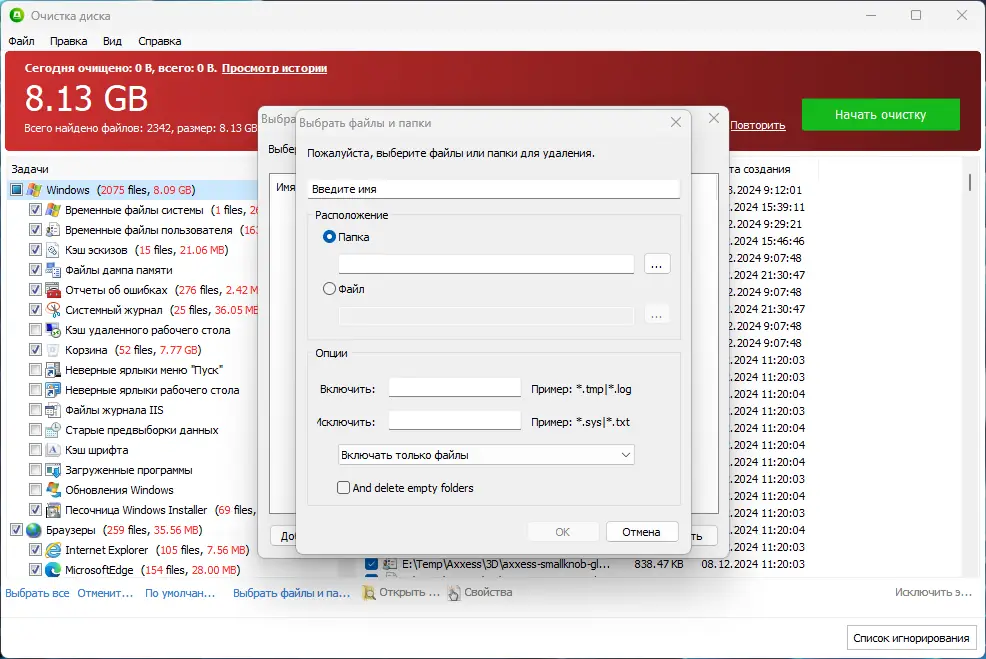Check Кэш удаленного рабочего стола checkbox
The height and width of the screenshot is (659, 986).
pyautogui.click(x=35, y=330)
